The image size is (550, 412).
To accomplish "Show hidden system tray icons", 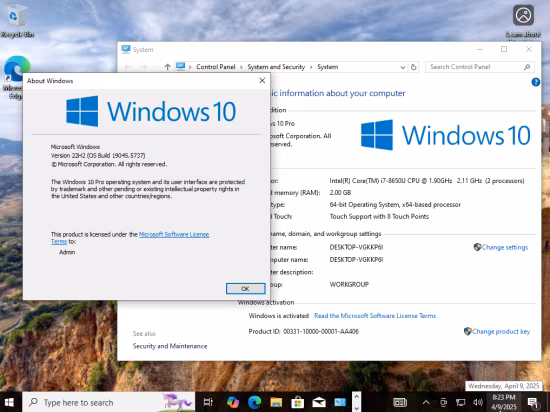I will [426, 402].
